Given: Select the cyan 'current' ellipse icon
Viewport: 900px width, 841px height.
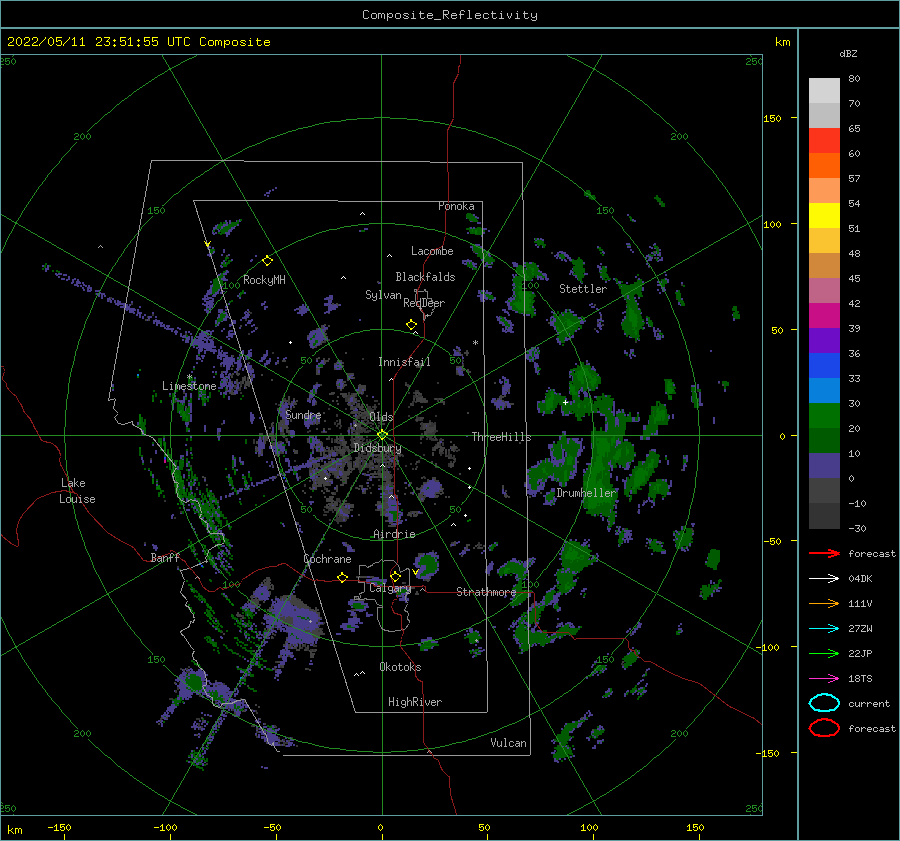Looking at the screenshot, I should pos(824,703).
